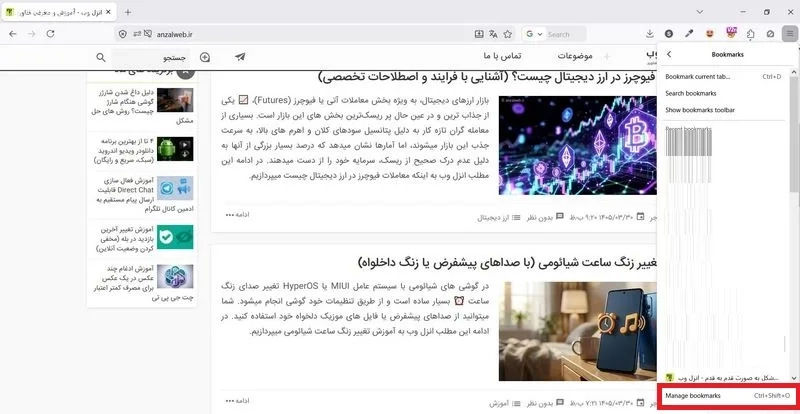Go back from the Bookmarks panel

pyautogui.click(x=669, y=54)
